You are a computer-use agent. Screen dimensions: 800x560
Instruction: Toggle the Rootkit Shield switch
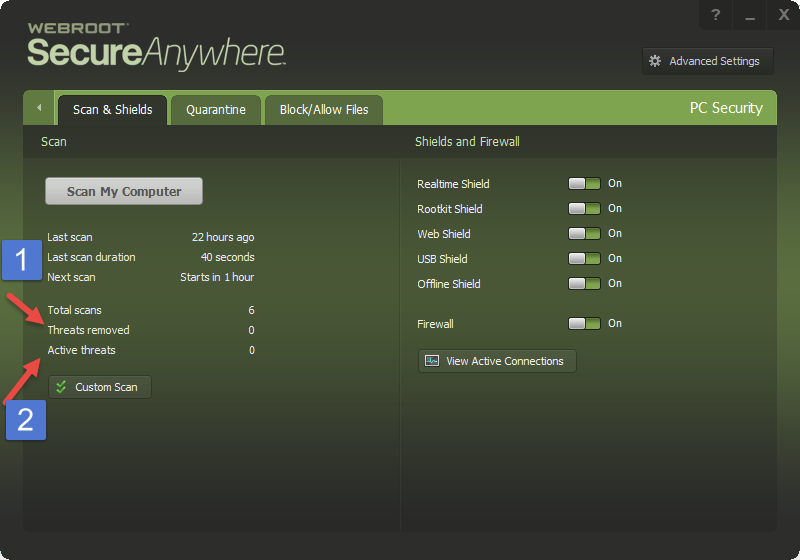coord(584,209)
